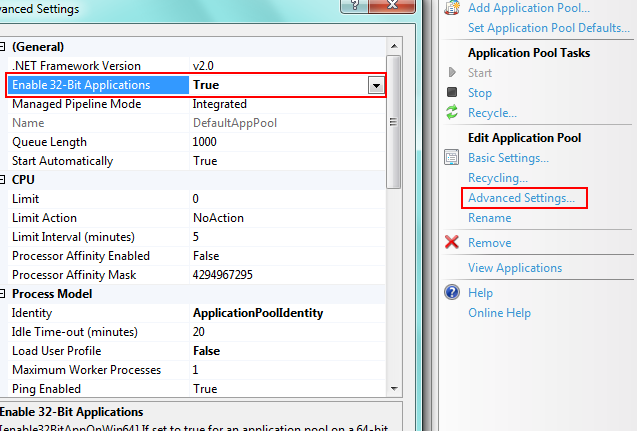
Task: Select the Name property row
Action: pos(197,123)
